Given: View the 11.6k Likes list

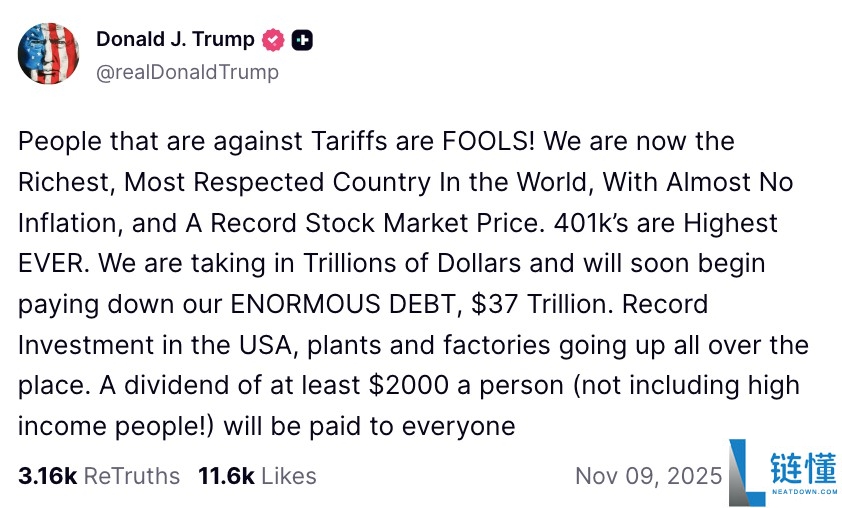Looking at the screenshot, I should pos(257,476).
